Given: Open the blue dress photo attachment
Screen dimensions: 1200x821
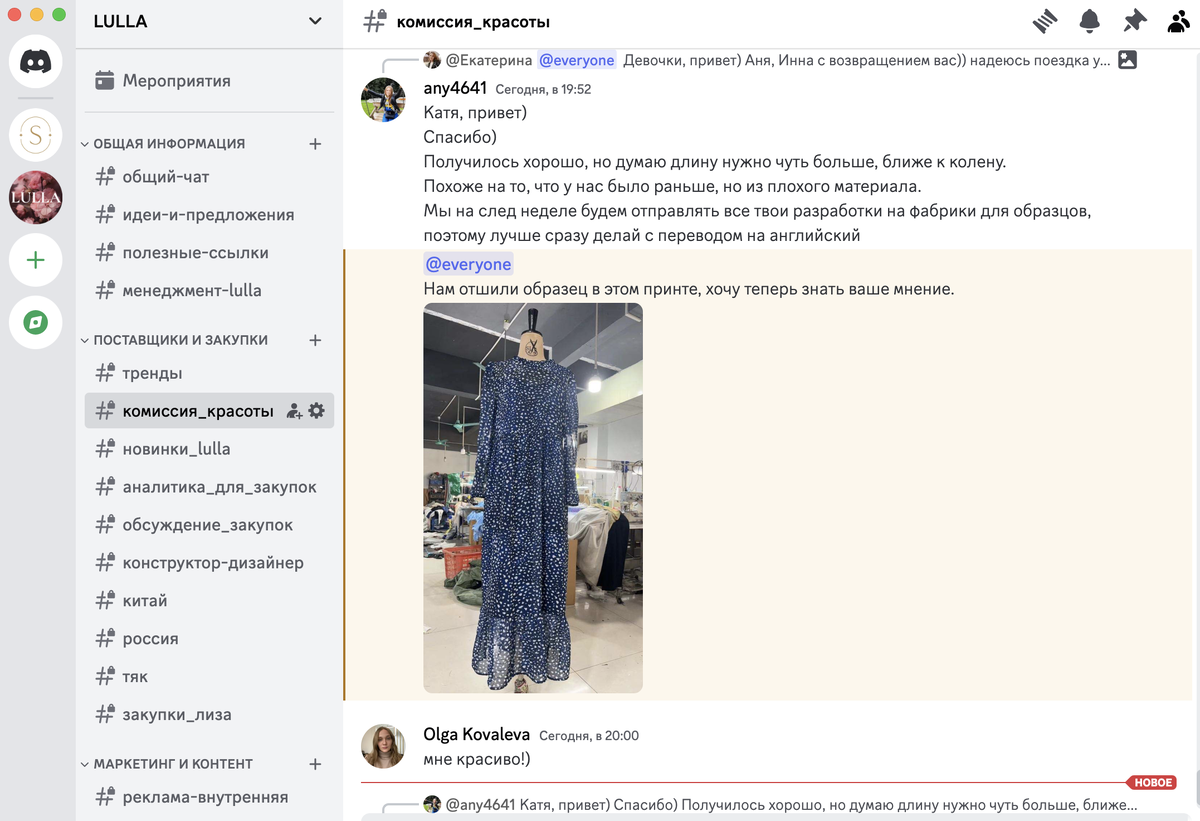Looking at the screenshot, I should [533, 498].
